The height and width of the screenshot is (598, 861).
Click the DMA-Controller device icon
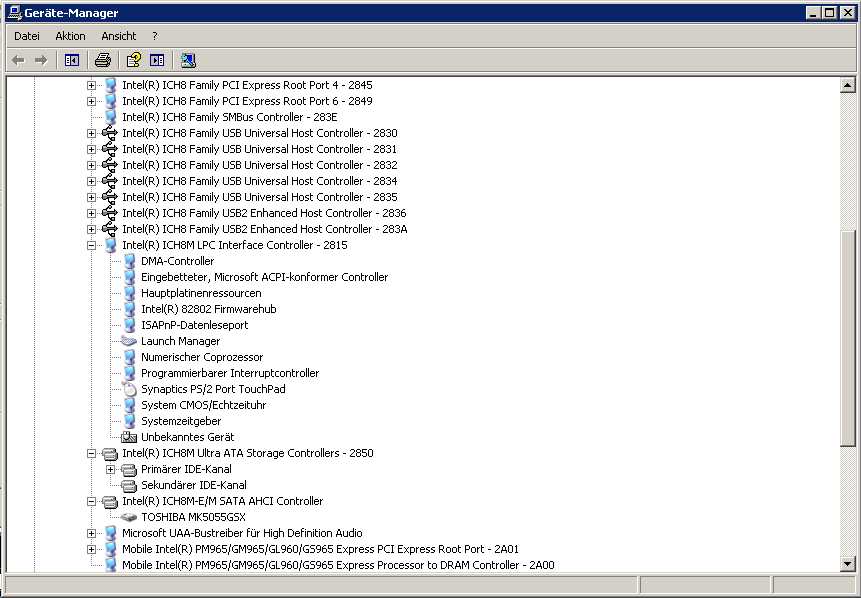tap(130, 261)
